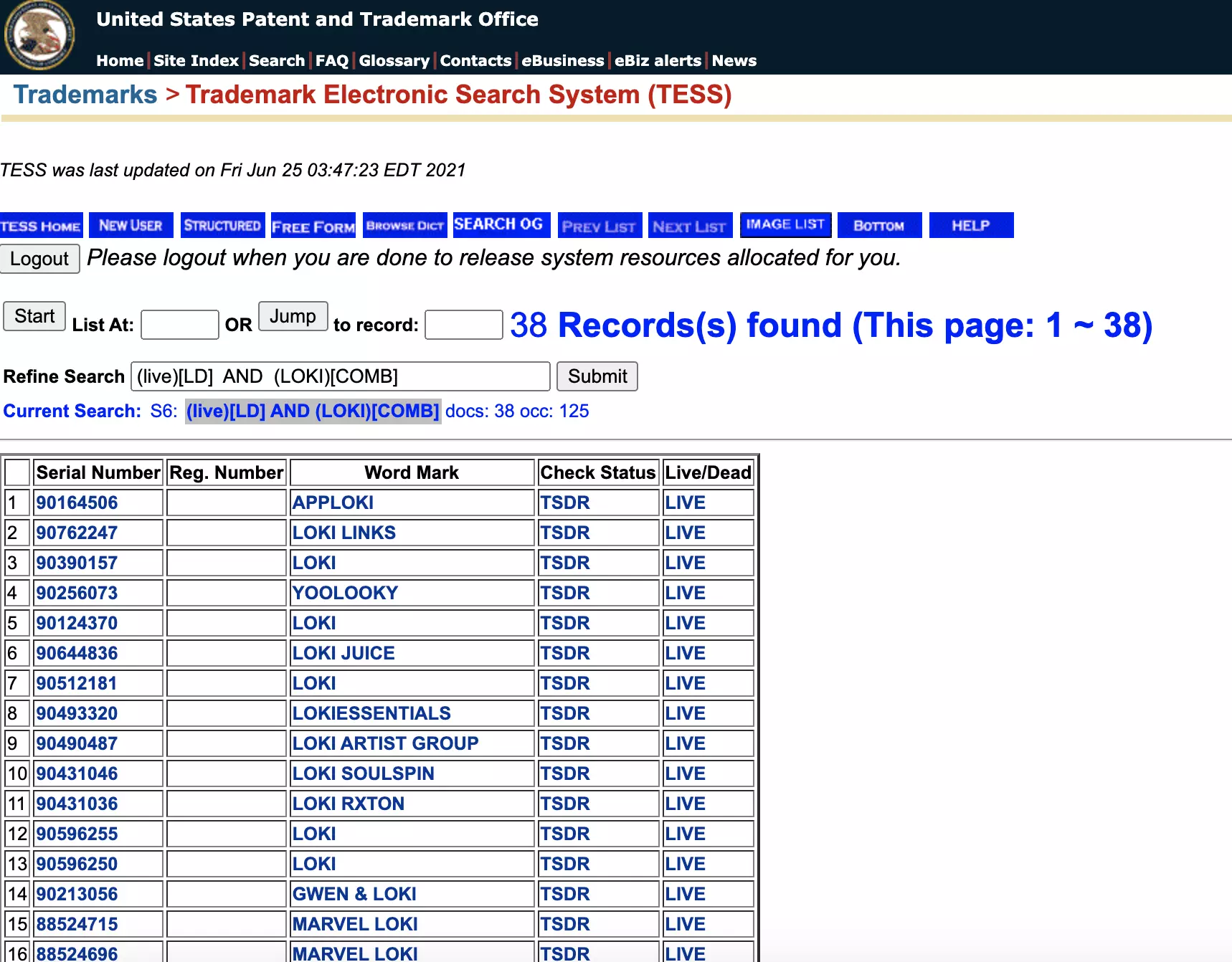Open the Help button

971,226
